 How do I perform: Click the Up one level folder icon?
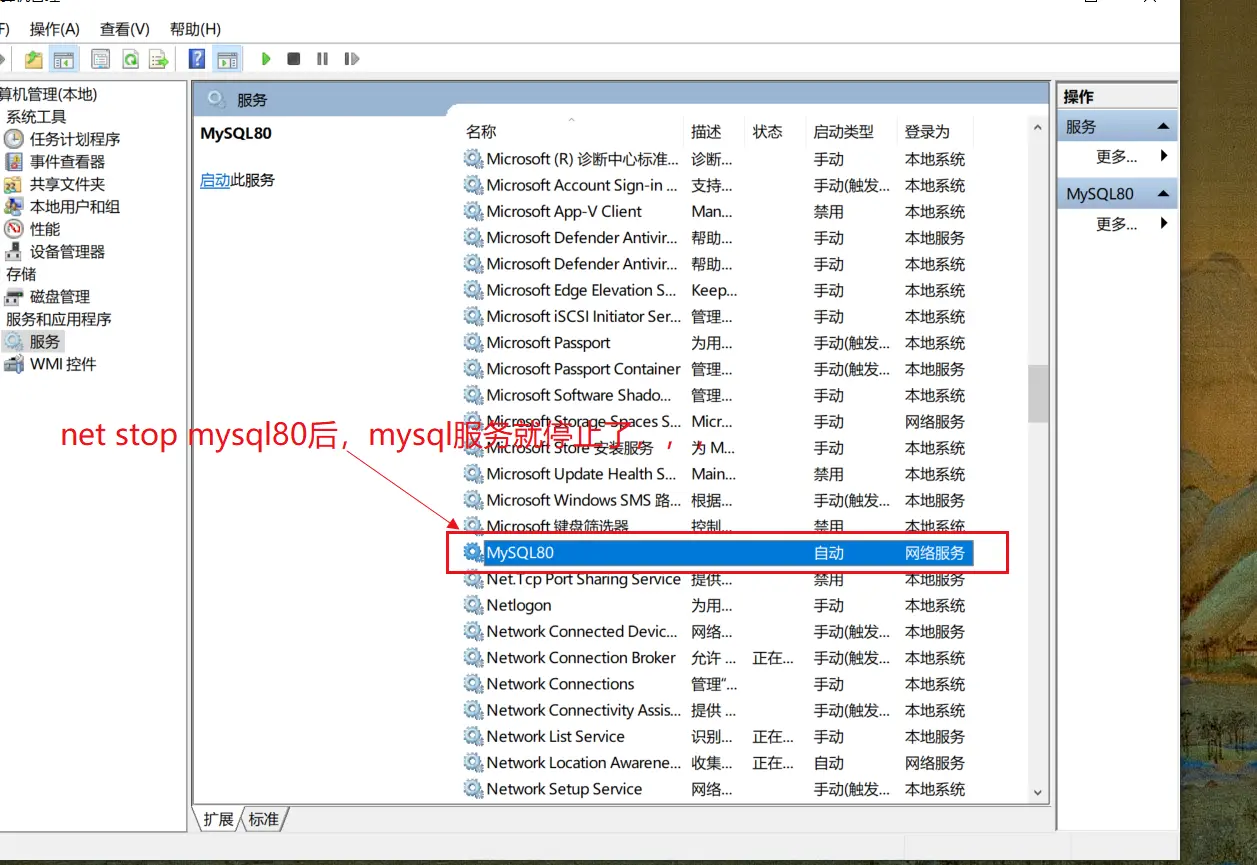[x=34, y=59]
